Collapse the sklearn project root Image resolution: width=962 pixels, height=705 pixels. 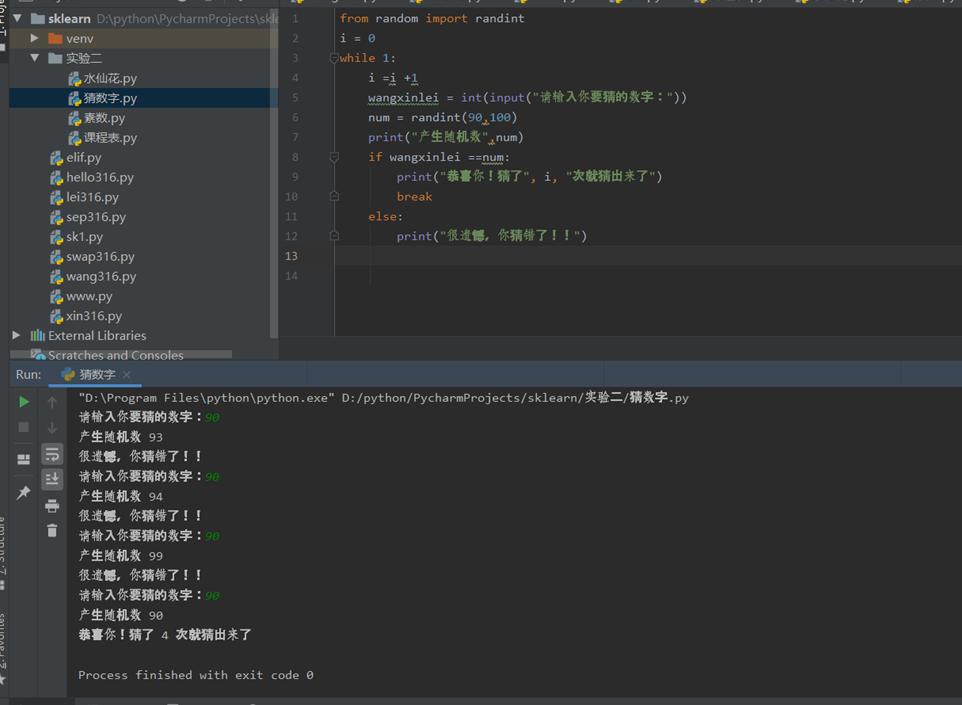pos(18,18)
